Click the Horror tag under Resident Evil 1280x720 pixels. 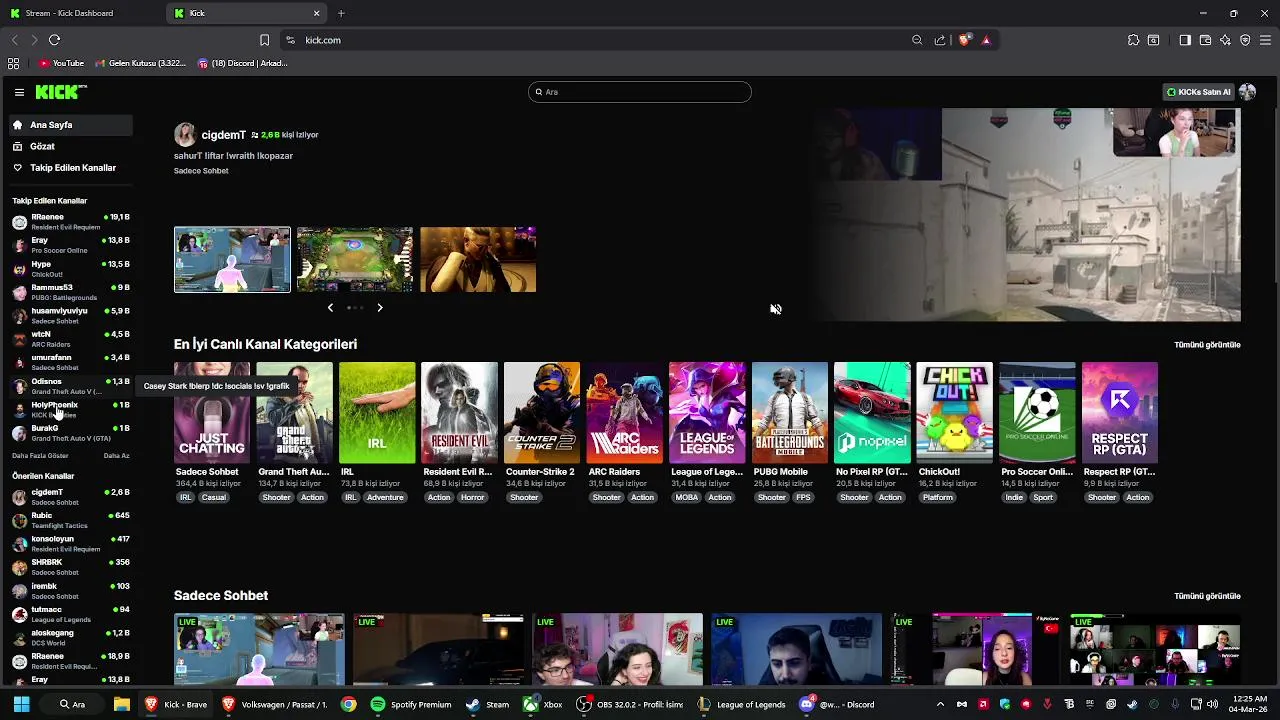[472, 498]
